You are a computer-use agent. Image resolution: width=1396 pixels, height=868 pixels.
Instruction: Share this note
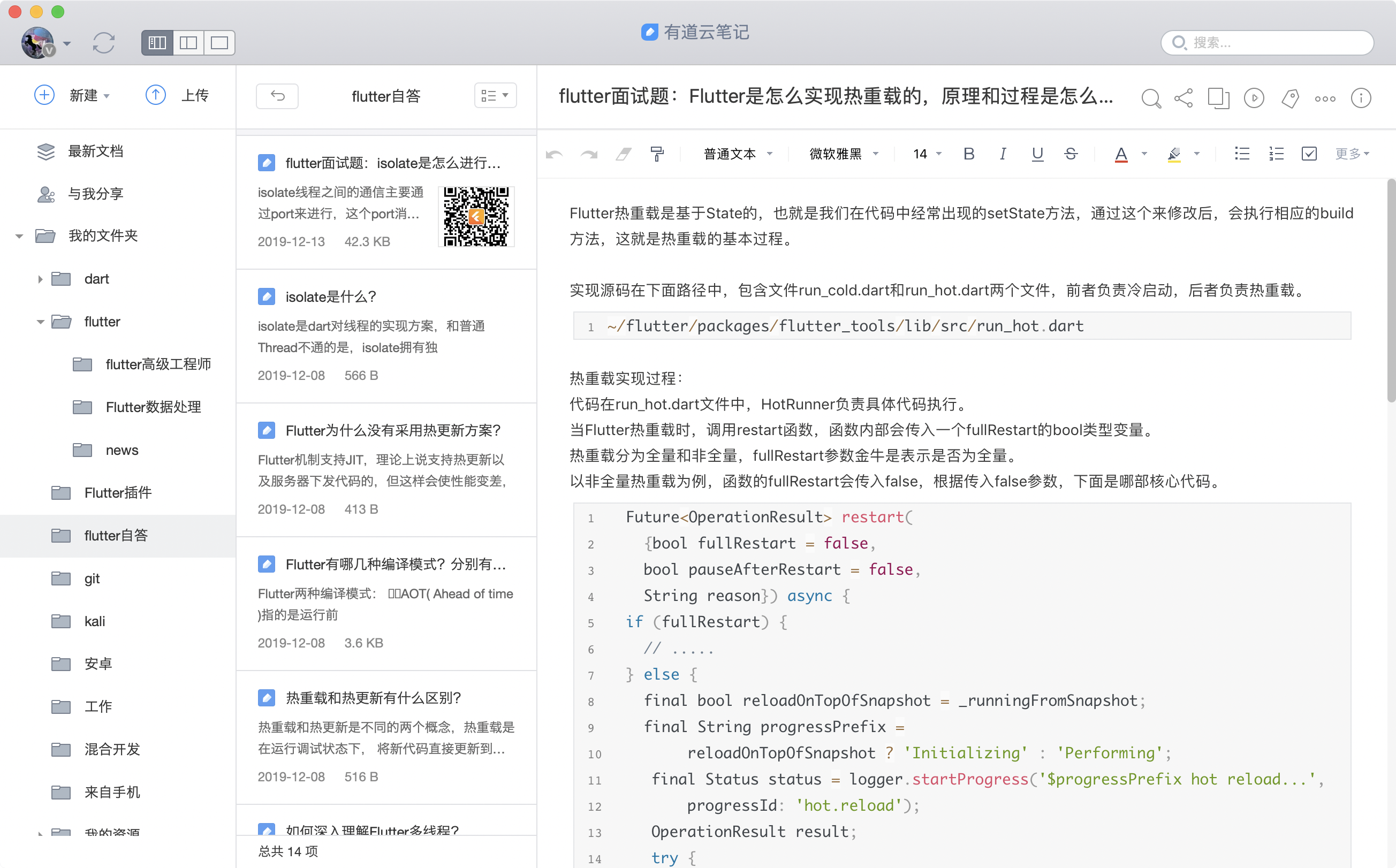[1183, 99]
